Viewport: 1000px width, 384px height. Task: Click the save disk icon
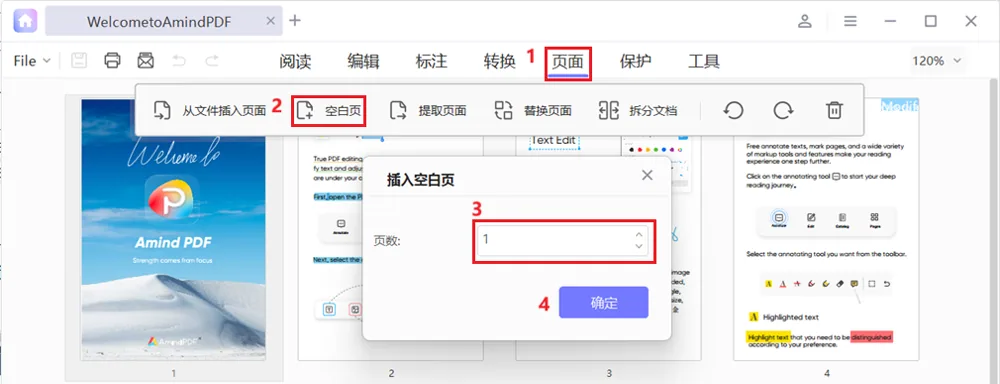(79, 61)
